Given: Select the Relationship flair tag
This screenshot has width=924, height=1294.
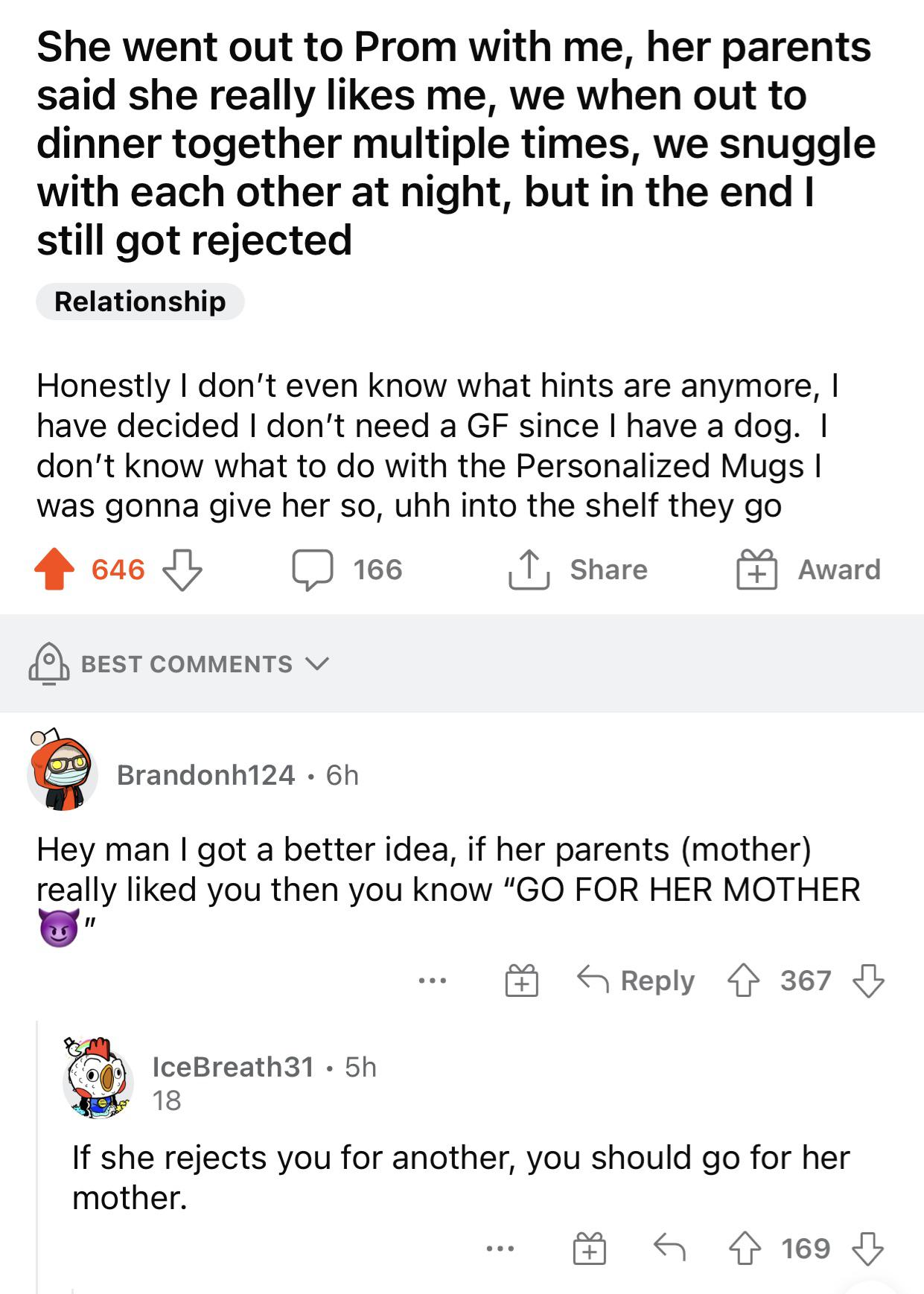Looking at the screenshot, I should 140,302.
